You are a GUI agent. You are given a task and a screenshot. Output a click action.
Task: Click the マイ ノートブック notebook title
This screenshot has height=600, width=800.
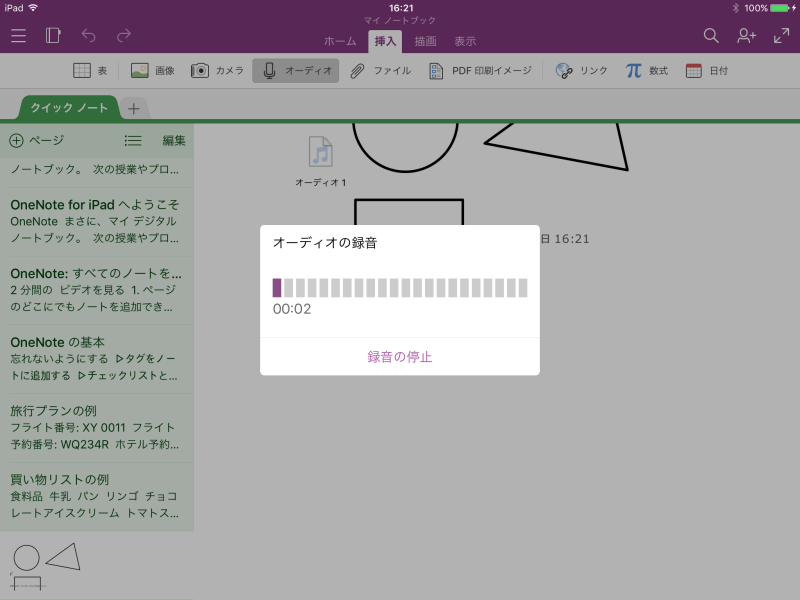(399, 20)
